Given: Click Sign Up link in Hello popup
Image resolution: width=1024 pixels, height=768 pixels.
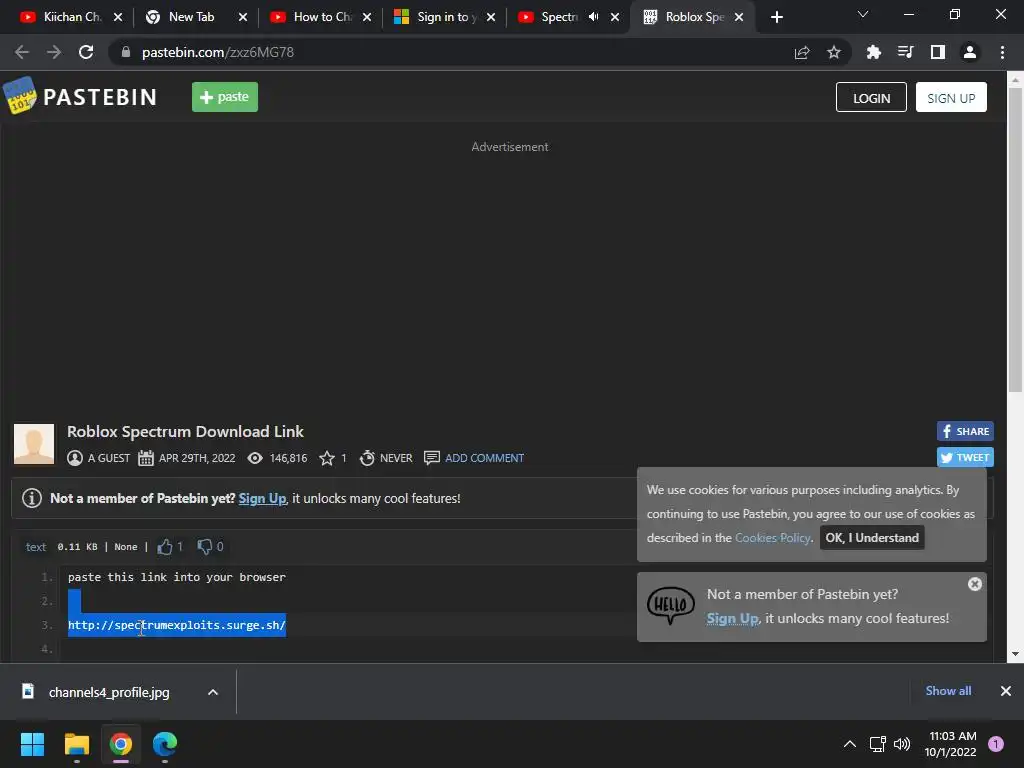Looking at the screenshot, I should tap(732, 618).
